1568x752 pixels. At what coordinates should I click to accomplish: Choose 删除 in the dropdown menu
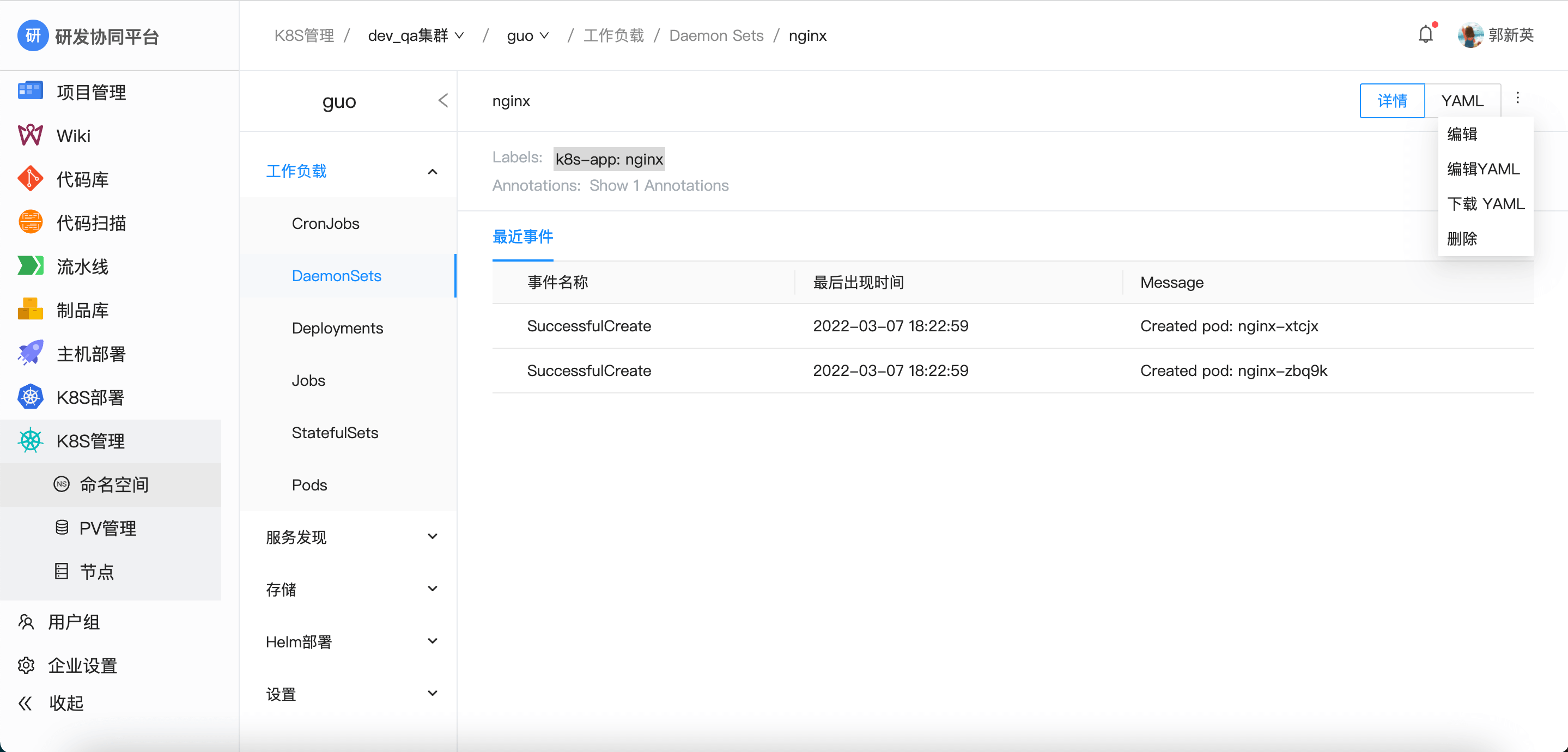pos(1462,239)
